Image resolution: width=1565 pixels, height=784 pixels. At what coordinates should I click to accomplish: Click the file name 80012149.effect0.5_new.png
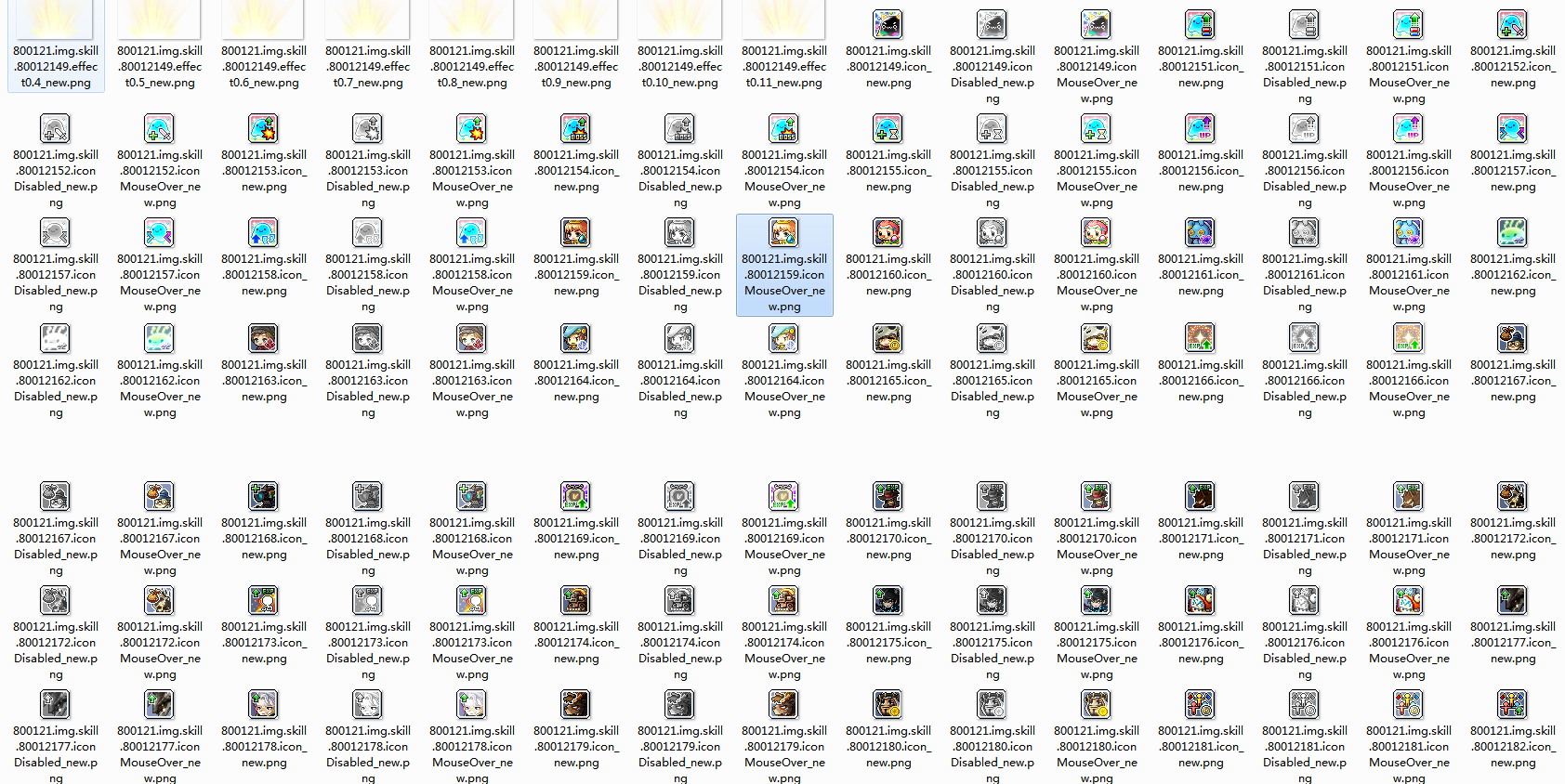tap(160, 67)
